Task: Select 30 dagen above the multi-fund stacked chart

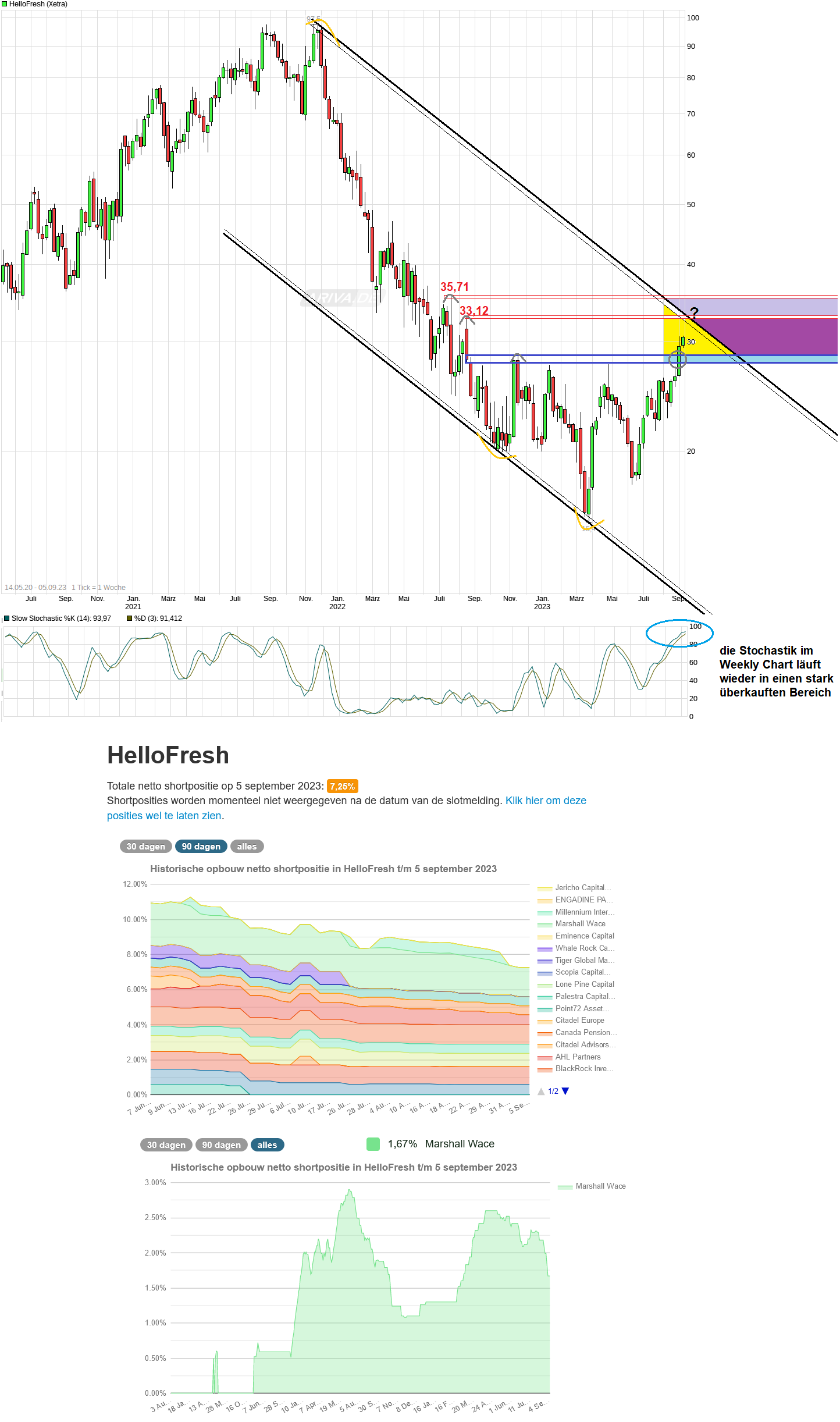Action: pyautogui.click(x=146, y=847)
